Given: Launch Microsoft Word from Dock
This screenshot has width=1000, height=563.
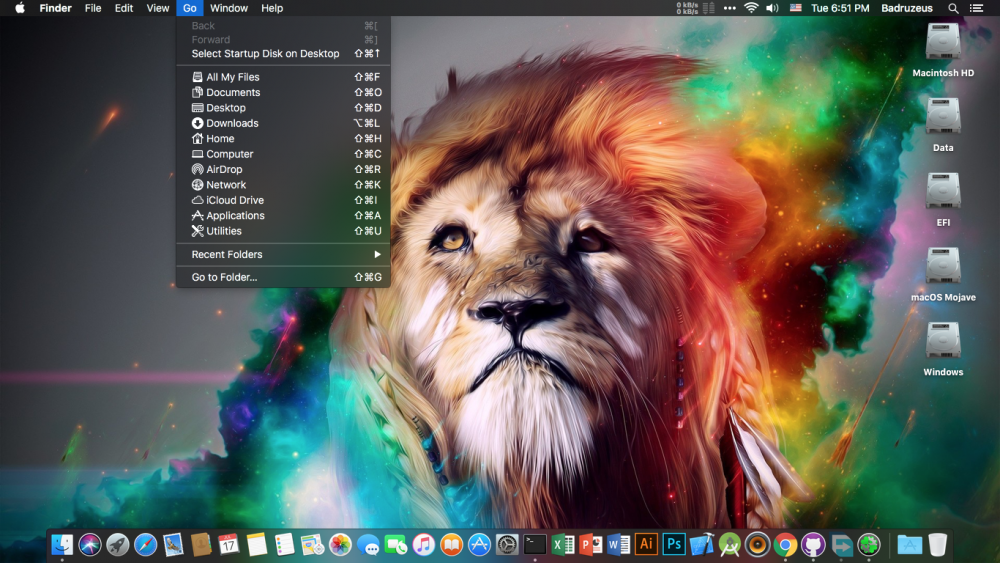Looking at the screenshot, I should 618,545.
